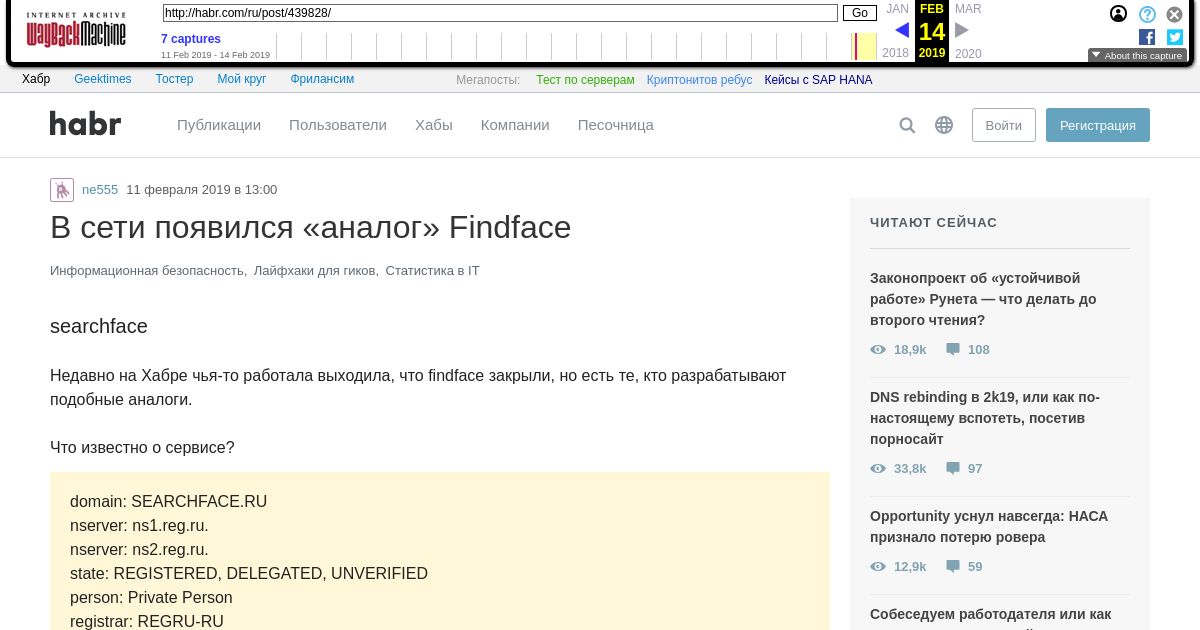
Task: Click the Wayback URL input field
Action: [500, 13]
